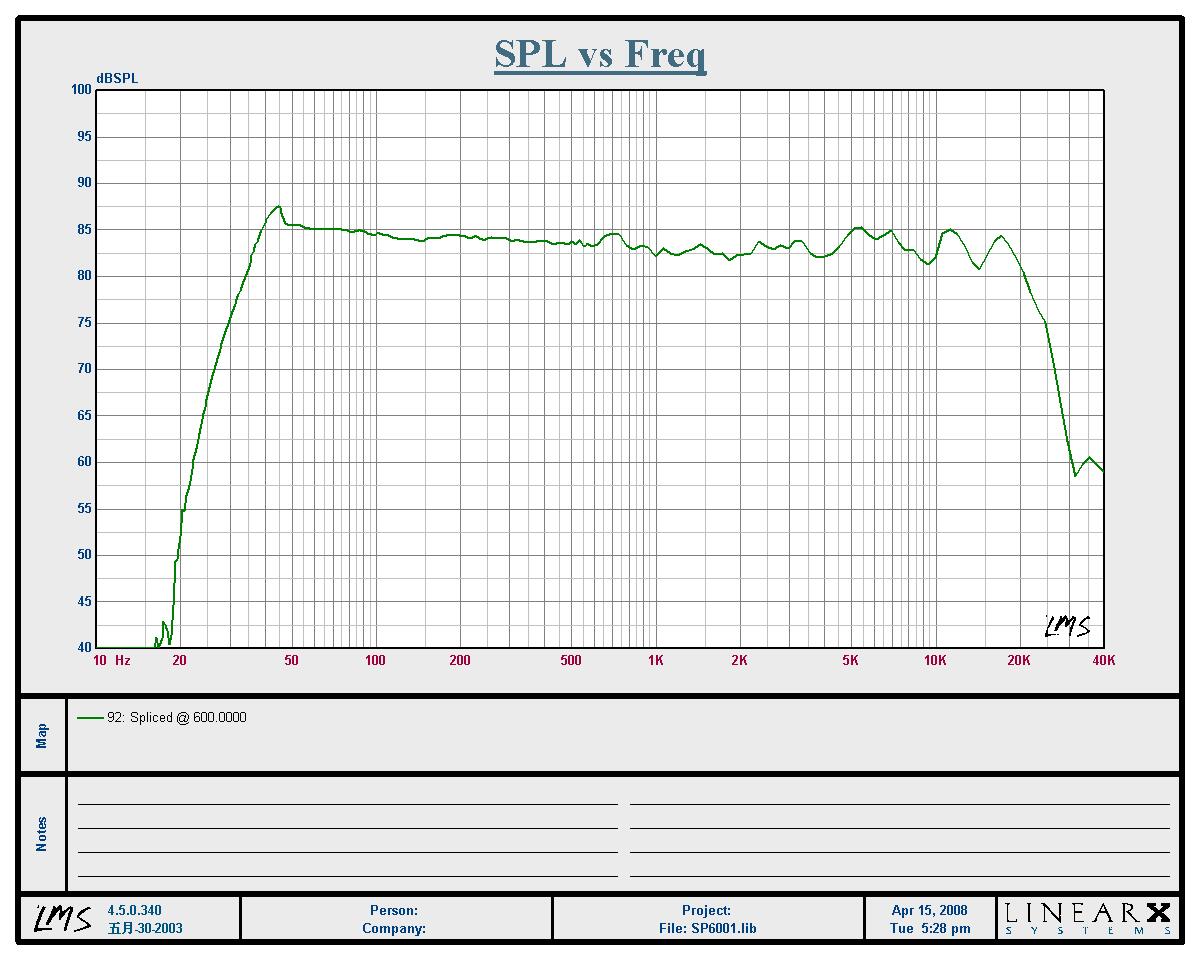Click the dBSPL axis unit label
1200x960 pixels.
click(117, 79)
